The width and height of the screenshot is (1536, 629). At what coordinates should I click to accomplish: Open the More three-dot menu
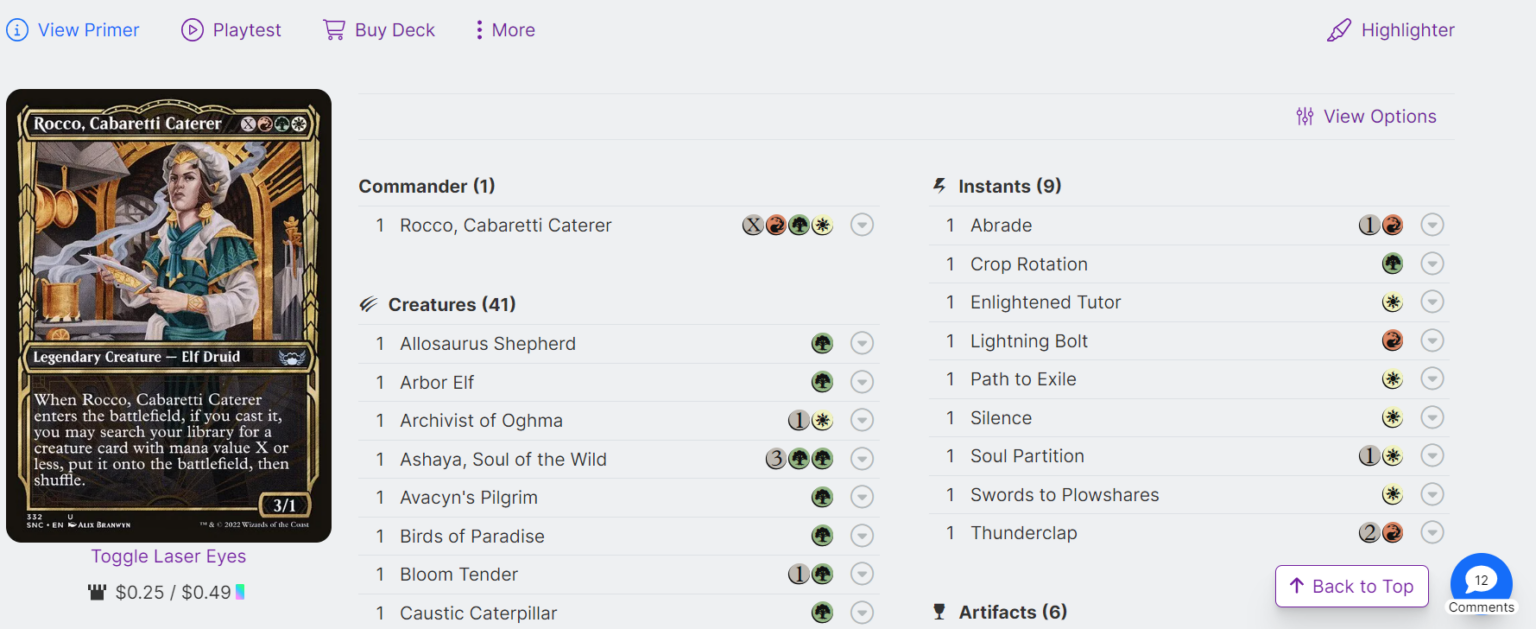[479, 30]
